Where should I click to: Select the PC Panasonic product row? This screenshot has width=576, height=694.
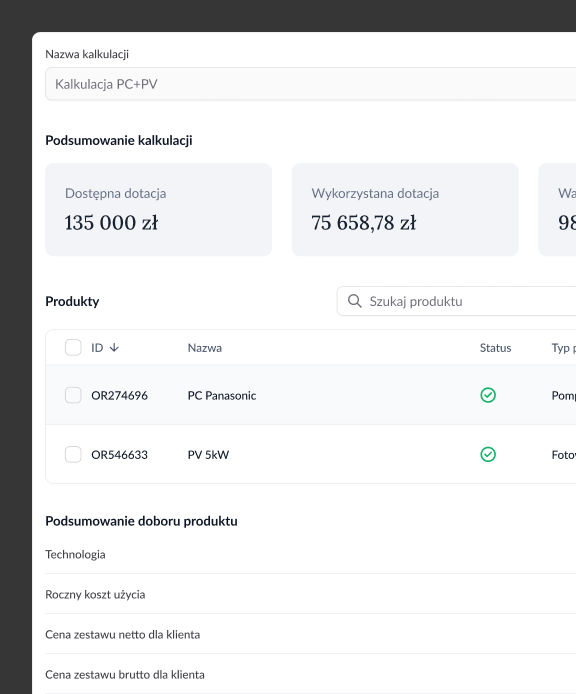point(311,395)
